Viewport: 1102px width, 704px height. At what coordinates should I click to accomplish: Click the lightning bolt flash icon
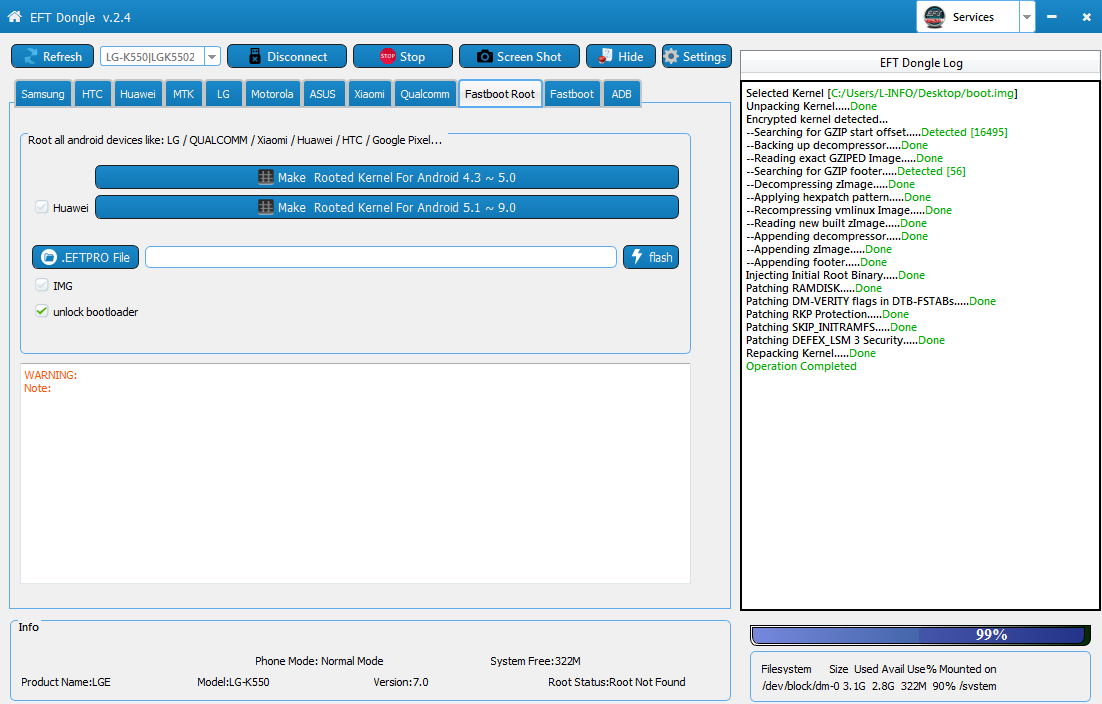point(637,256)
